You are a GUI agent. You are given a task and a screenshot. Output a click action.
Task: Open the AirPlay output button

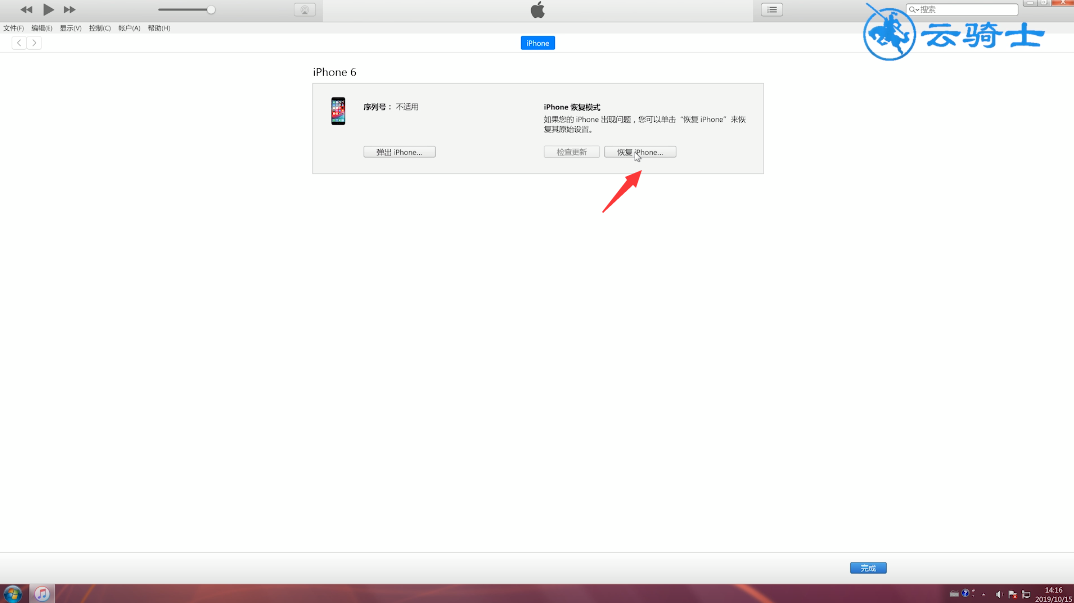click(x=305, y=10)
